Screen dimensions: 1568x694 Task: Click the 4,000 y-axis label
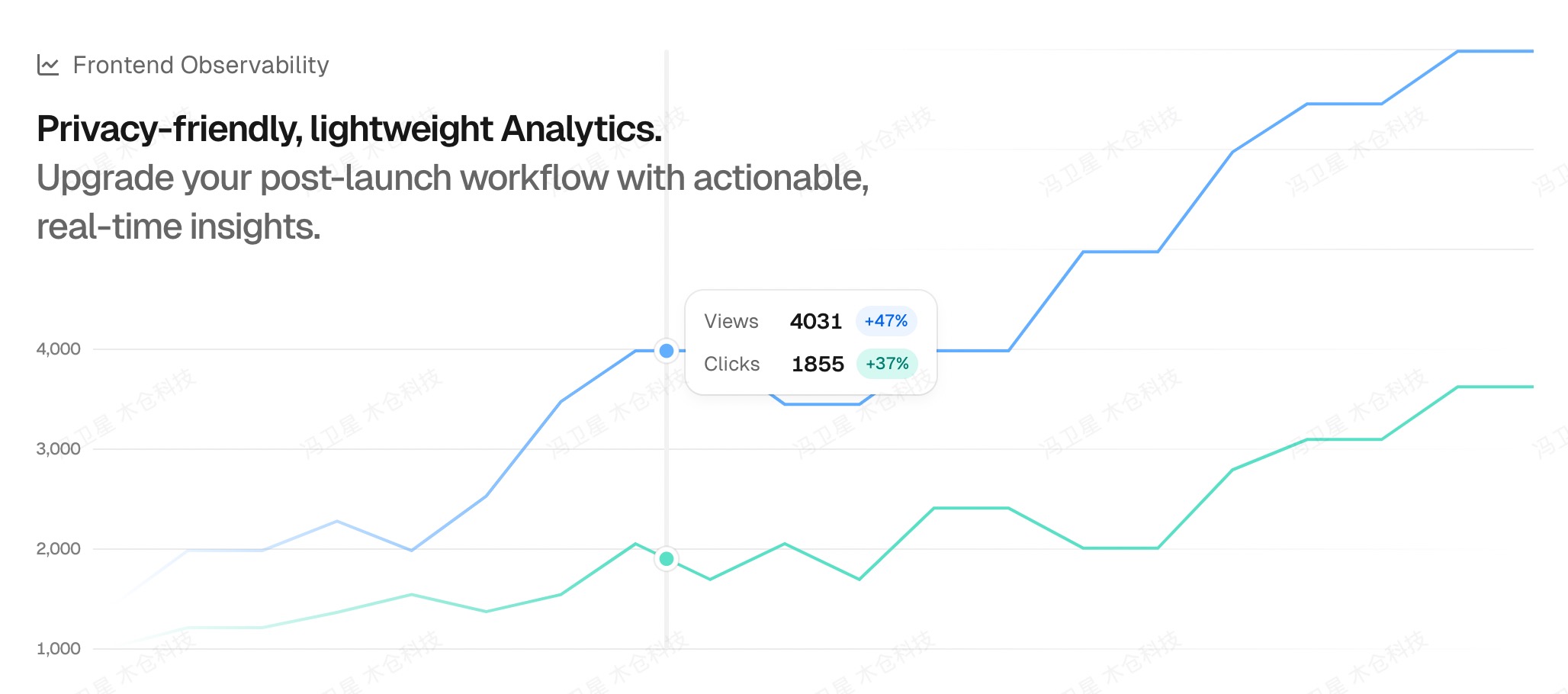pos(58,349)
